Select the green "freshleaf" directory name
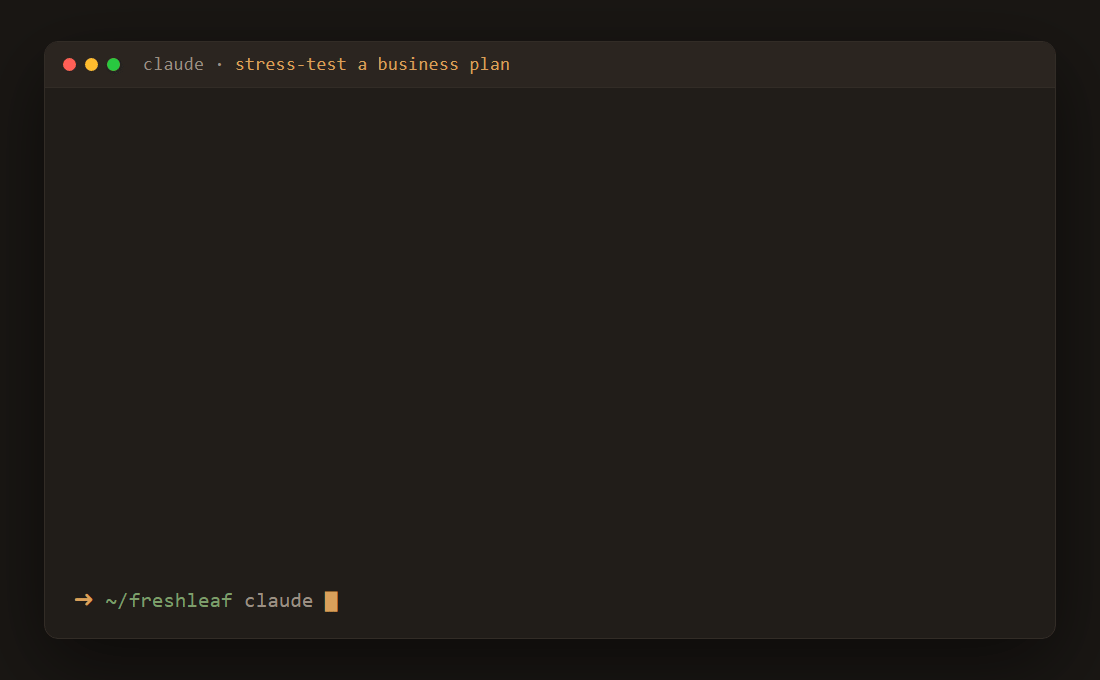This screenshot has width=1100, height=680. (x=180, y=601)
